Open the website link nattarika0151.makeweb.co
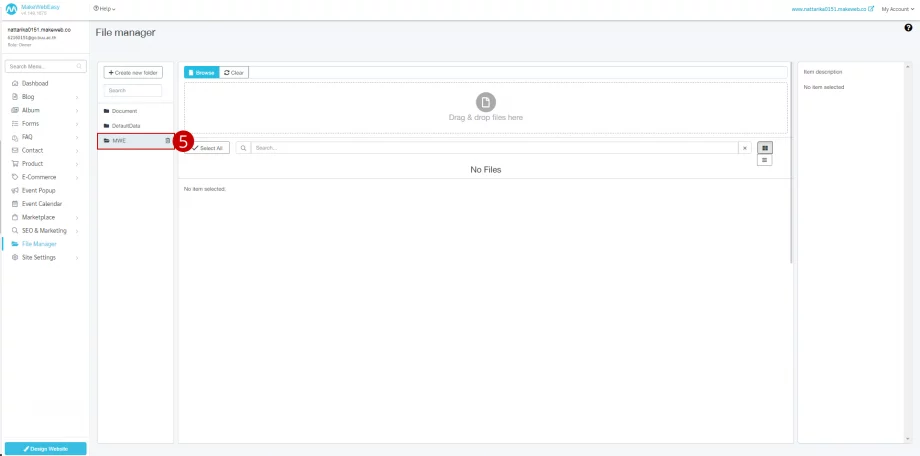Screen dimensions: 920x456 [x=833, y=9]
